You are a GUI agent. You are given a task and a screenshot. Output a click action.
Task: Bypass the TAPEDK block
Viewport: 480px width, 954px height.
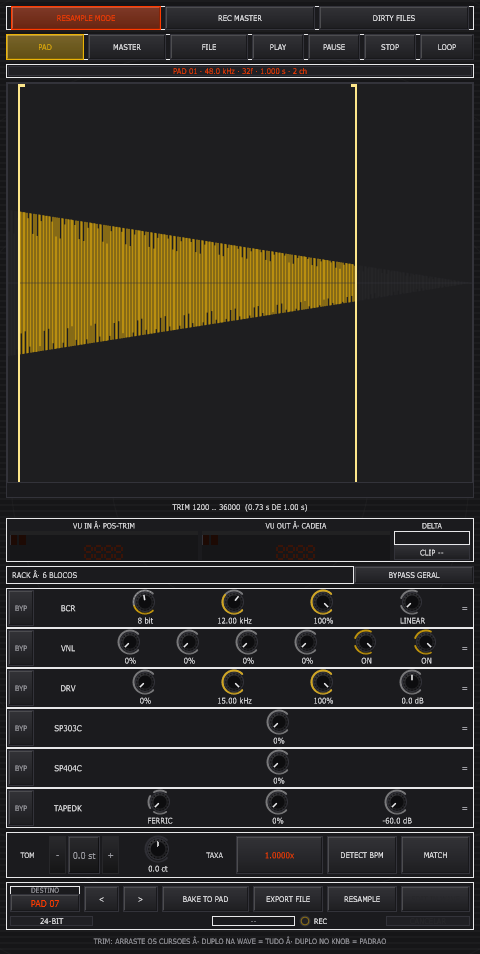tap(21, 808)
